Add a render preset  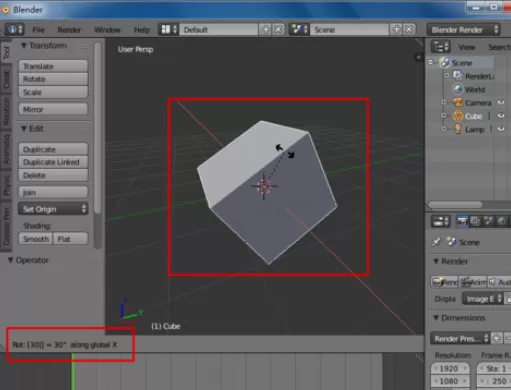pos(496,339)
